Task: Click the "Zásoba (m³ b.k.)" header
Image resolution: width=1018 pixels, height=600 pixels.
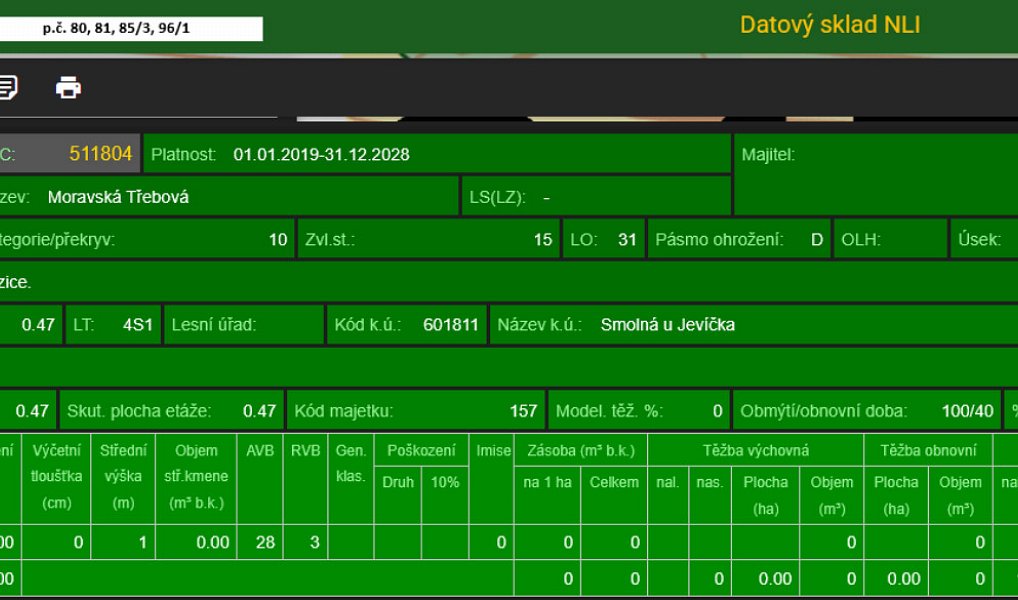Action: point(581,451)
